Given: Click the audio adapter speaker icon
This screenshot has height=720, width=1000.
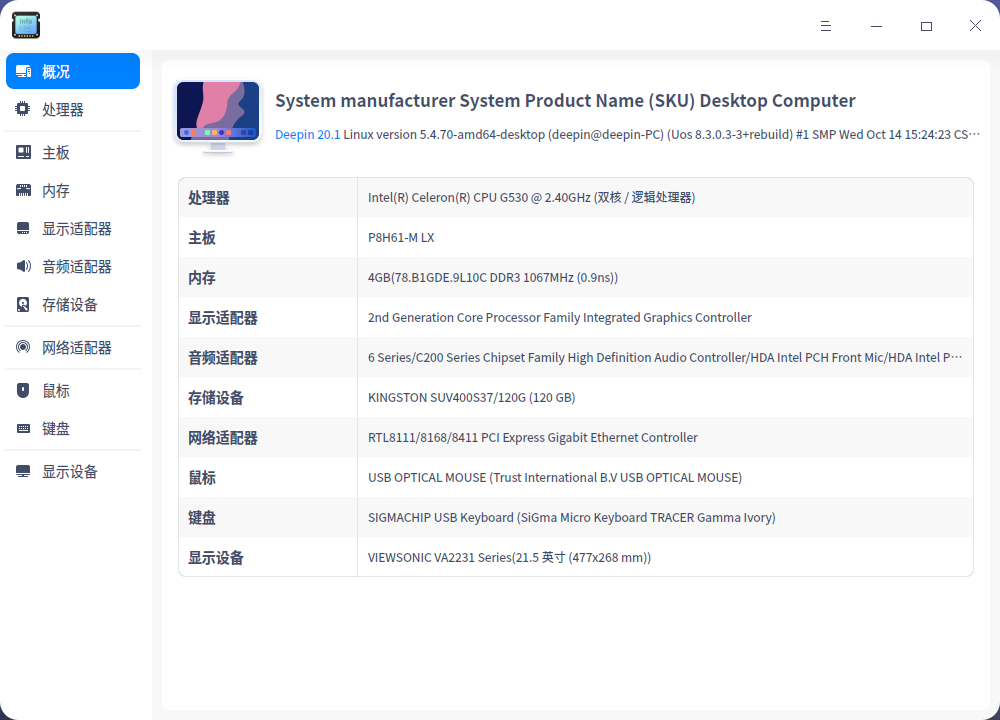Looking at the screenshot, I should tap(23, 267).
